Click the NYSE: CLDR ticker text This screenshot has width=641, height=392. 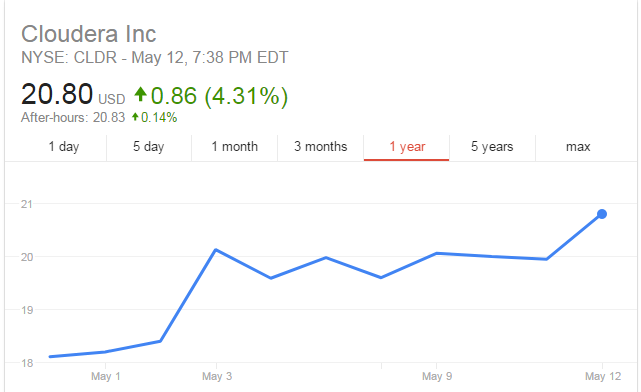click(69, 58)
